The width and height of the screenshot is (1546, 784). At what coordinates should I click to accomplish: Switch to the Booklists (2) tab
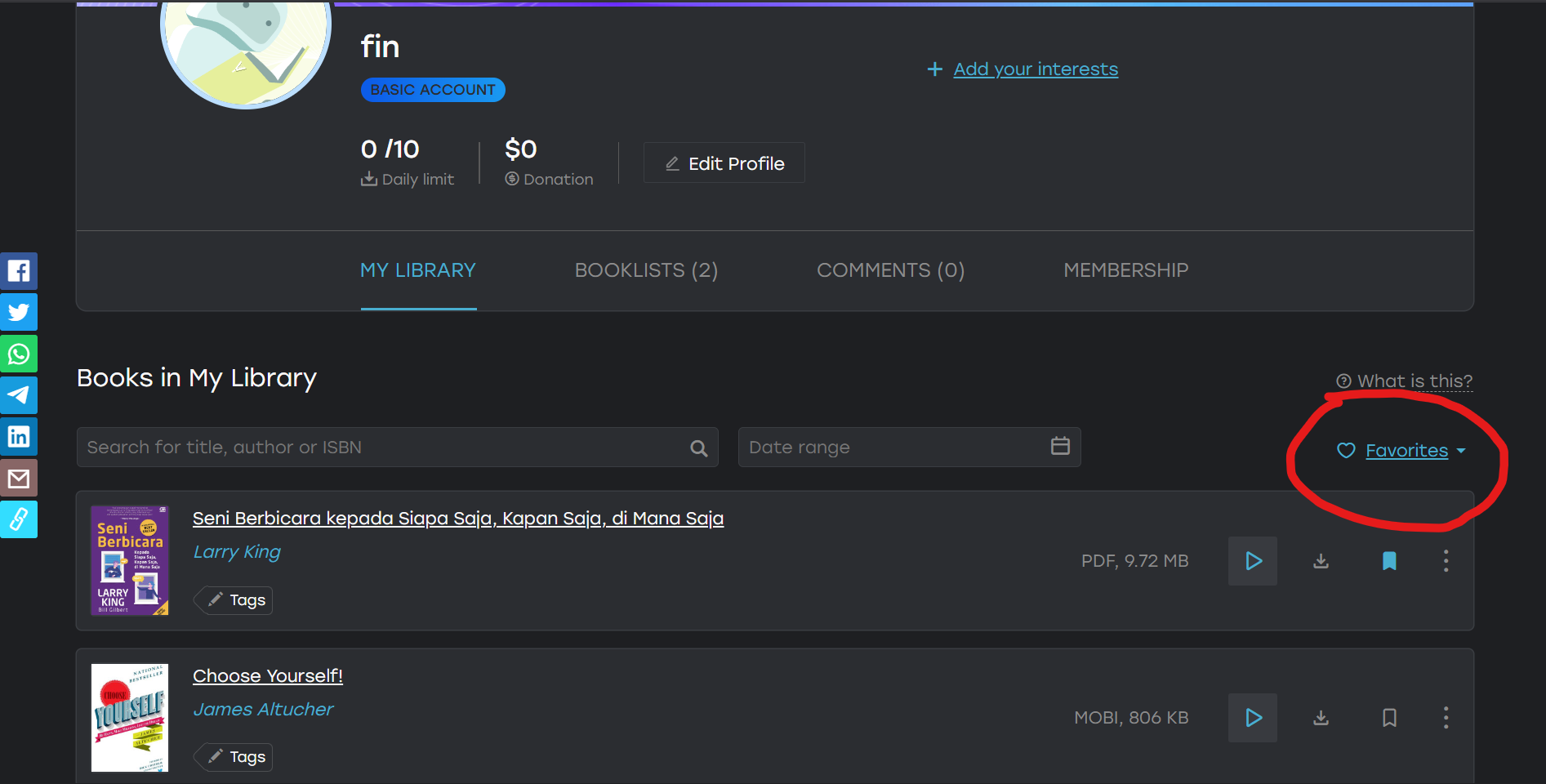[646, 270]
